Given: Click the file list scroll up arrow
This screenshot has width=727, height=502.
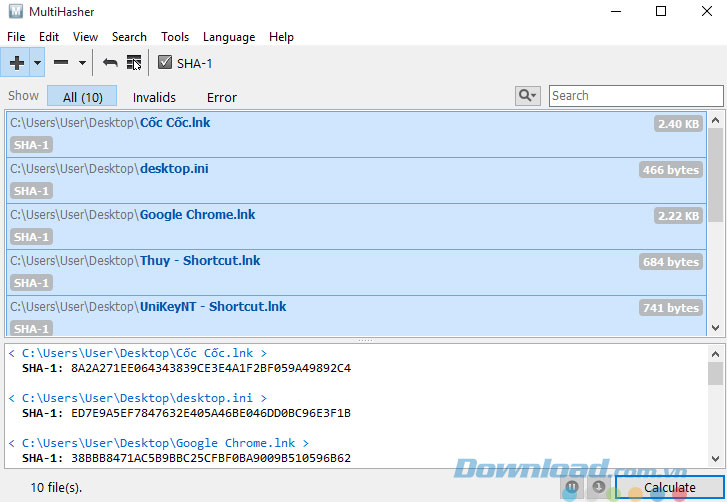Looking at the screenshot, I should click(715, 121).
